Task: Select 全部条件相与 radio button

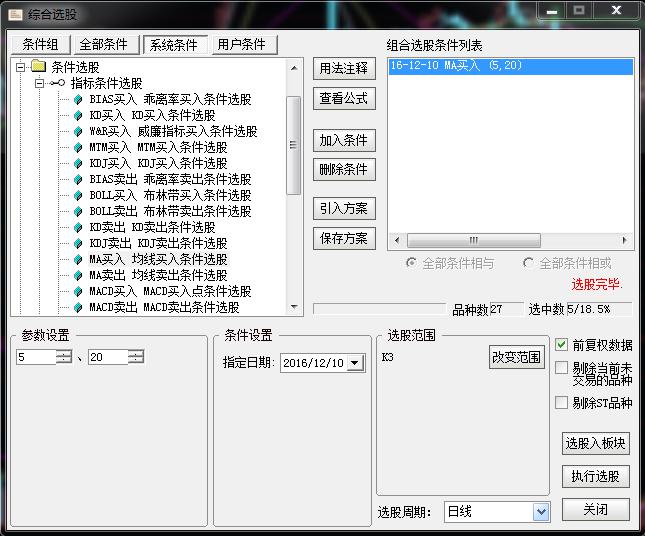Action: pos(411,262)
